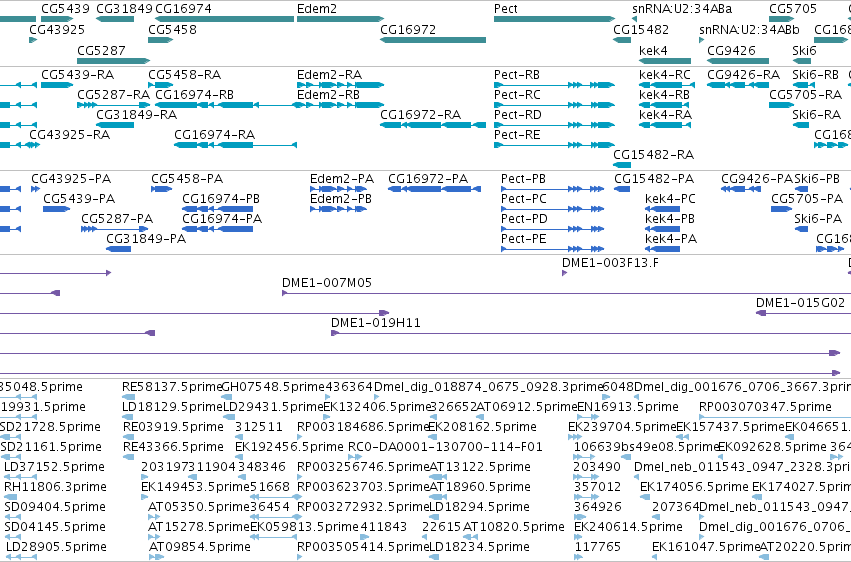This screenshot has width=851, height=562.
Task: Click the CG16972 gene feature
Action: pyautogui.click(x=433, y=40)
